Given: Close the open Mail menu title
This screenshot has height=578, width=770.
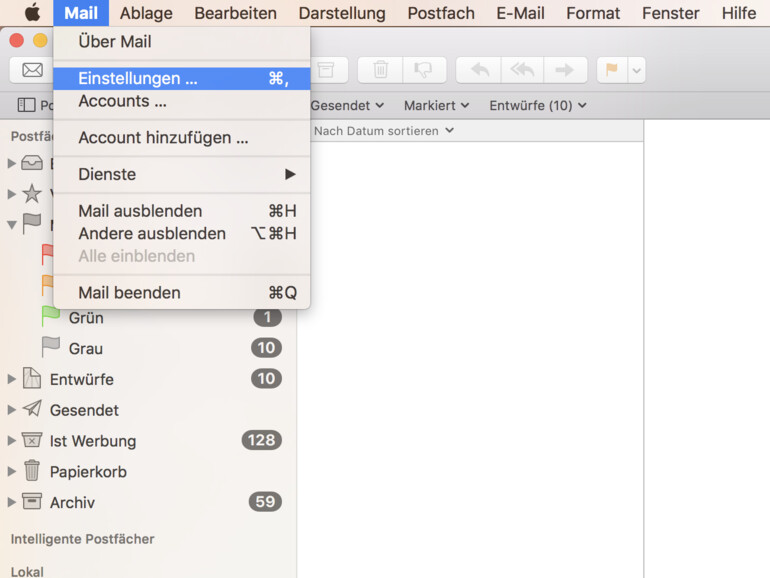Looking at the screenshot, I should pyautogui.click(x=81, y=13).
